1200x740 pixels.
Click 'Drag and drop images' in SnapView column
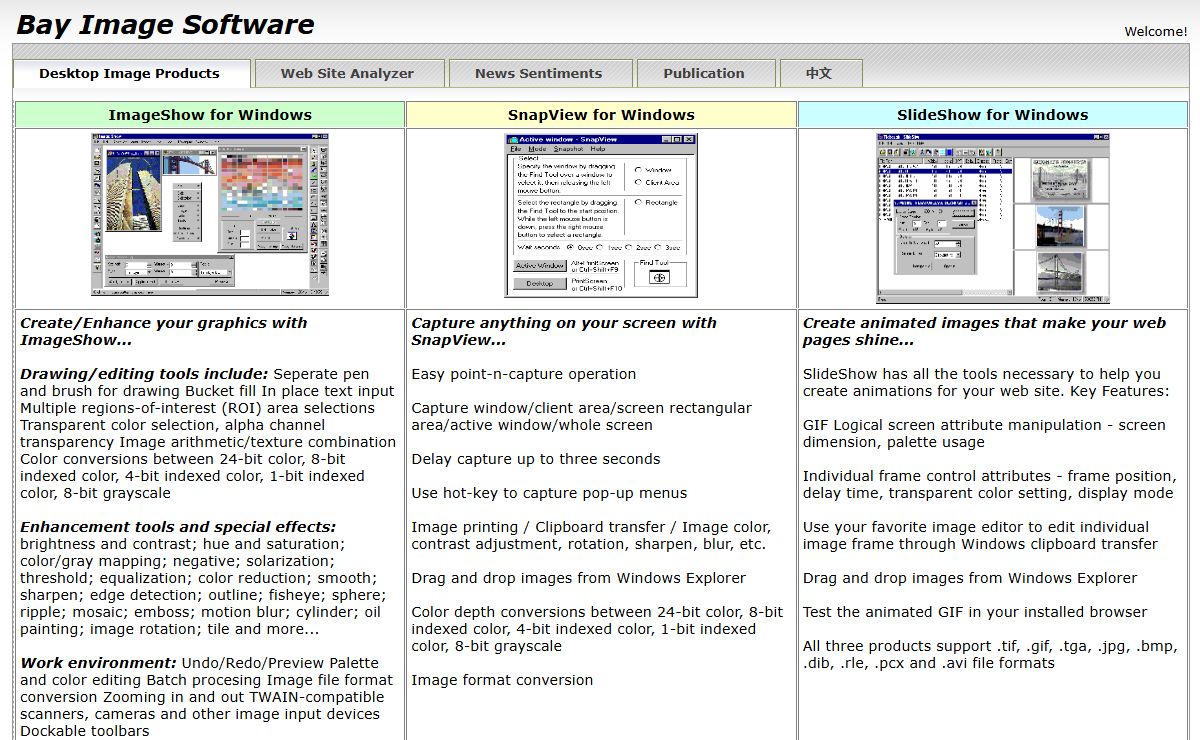point(578,578)
